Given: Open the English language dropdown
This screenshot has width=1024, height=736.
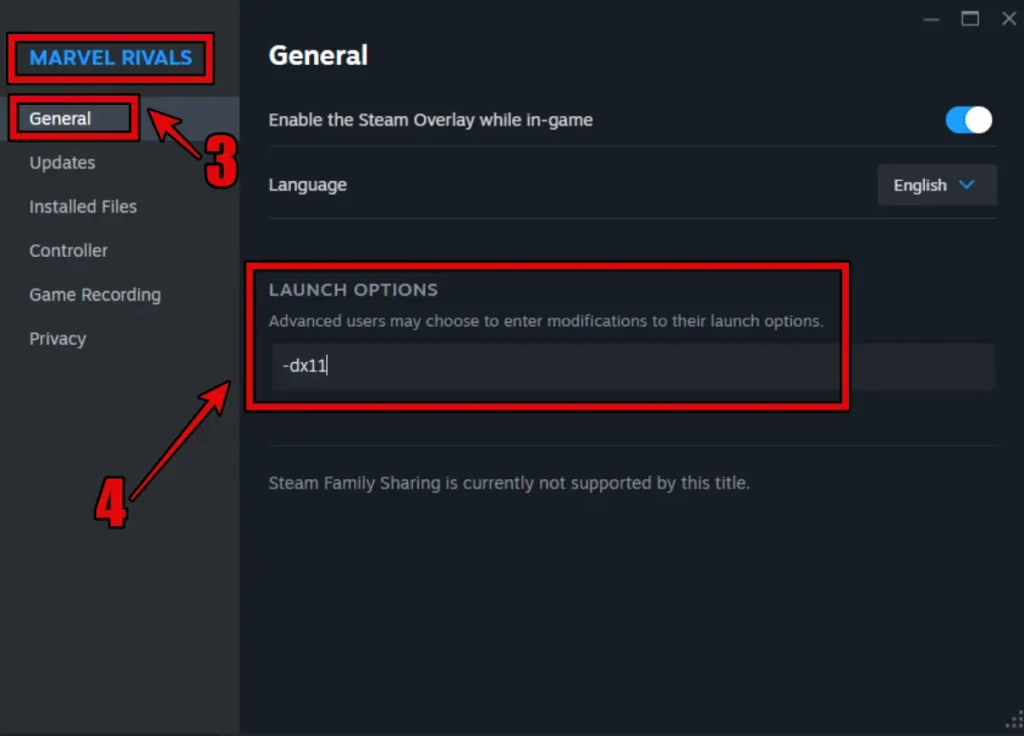Looking at the screenshot, I should (936, 185).
